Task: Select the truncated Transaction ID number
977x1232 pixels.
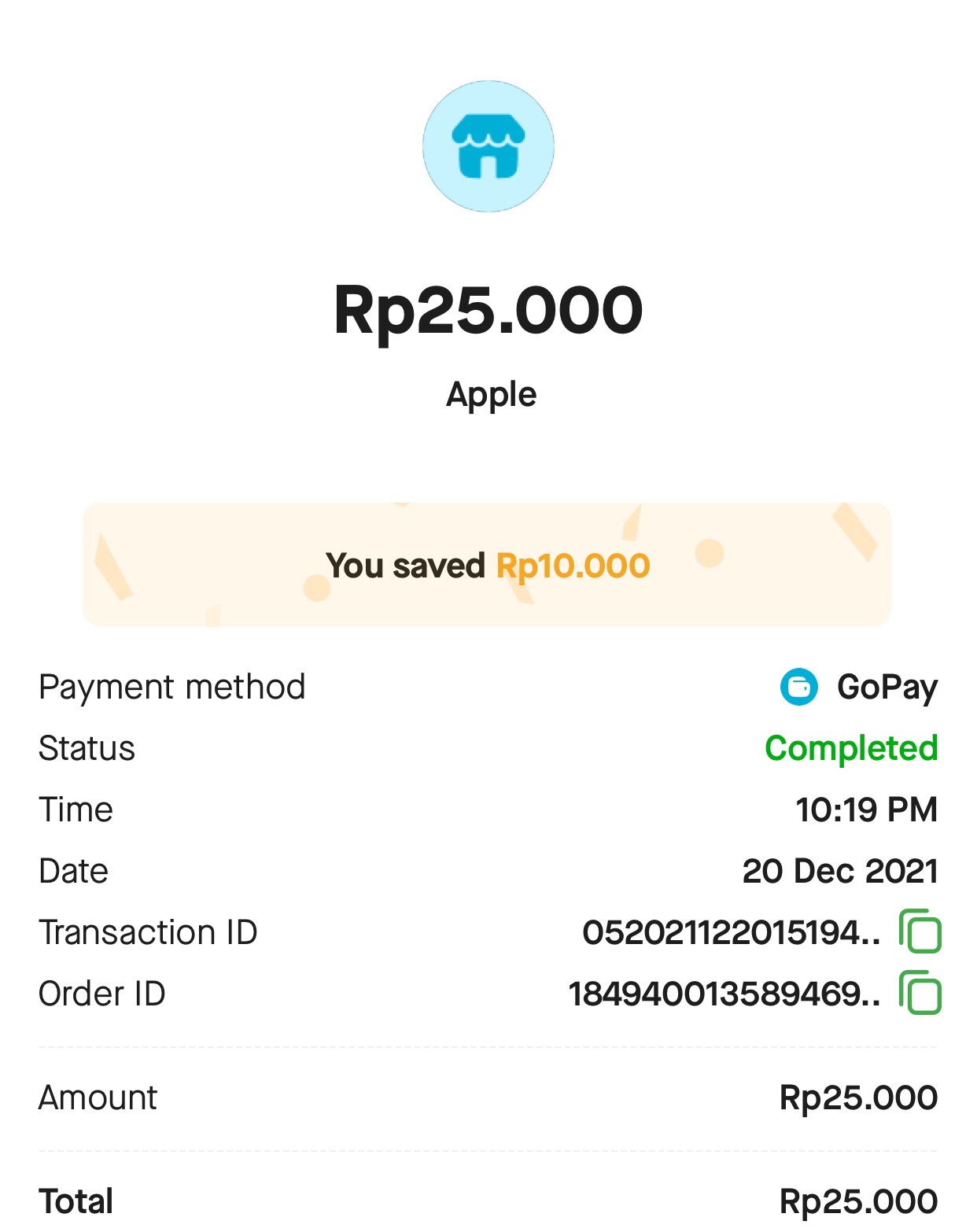Action: click(x=731, y=932)
